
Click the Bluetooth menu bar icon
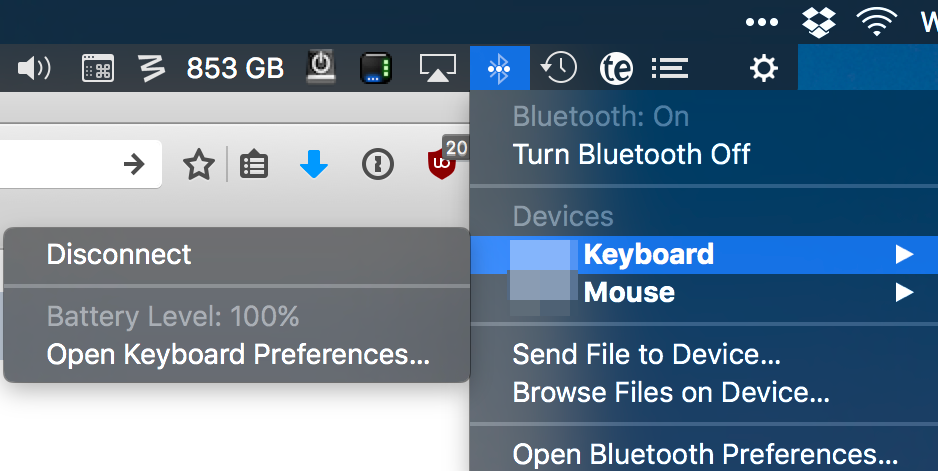(499, 68)
